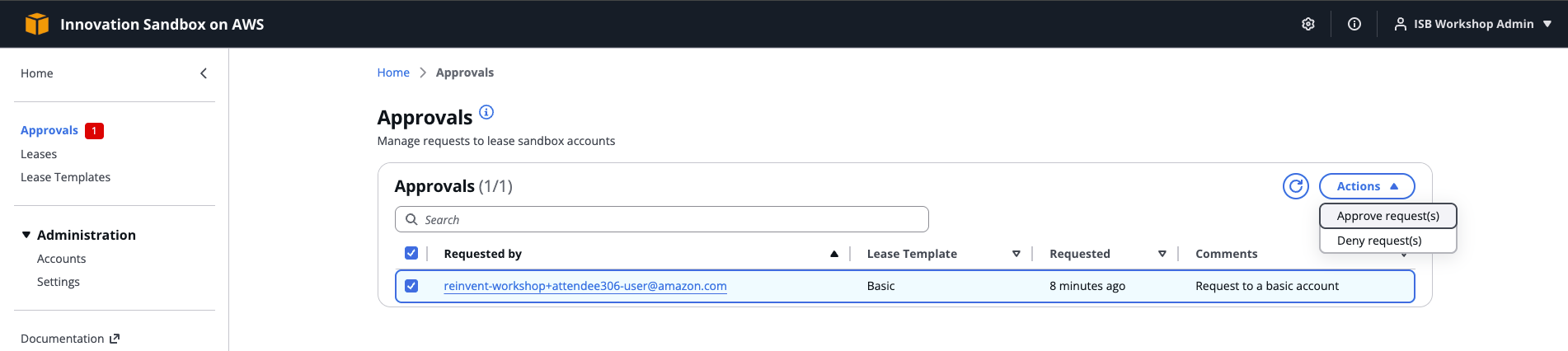This screenshot has height=351, width=1568.
Task: Click the info circle icon in header
Action: pyautogui.click(x=1354, y=24)
